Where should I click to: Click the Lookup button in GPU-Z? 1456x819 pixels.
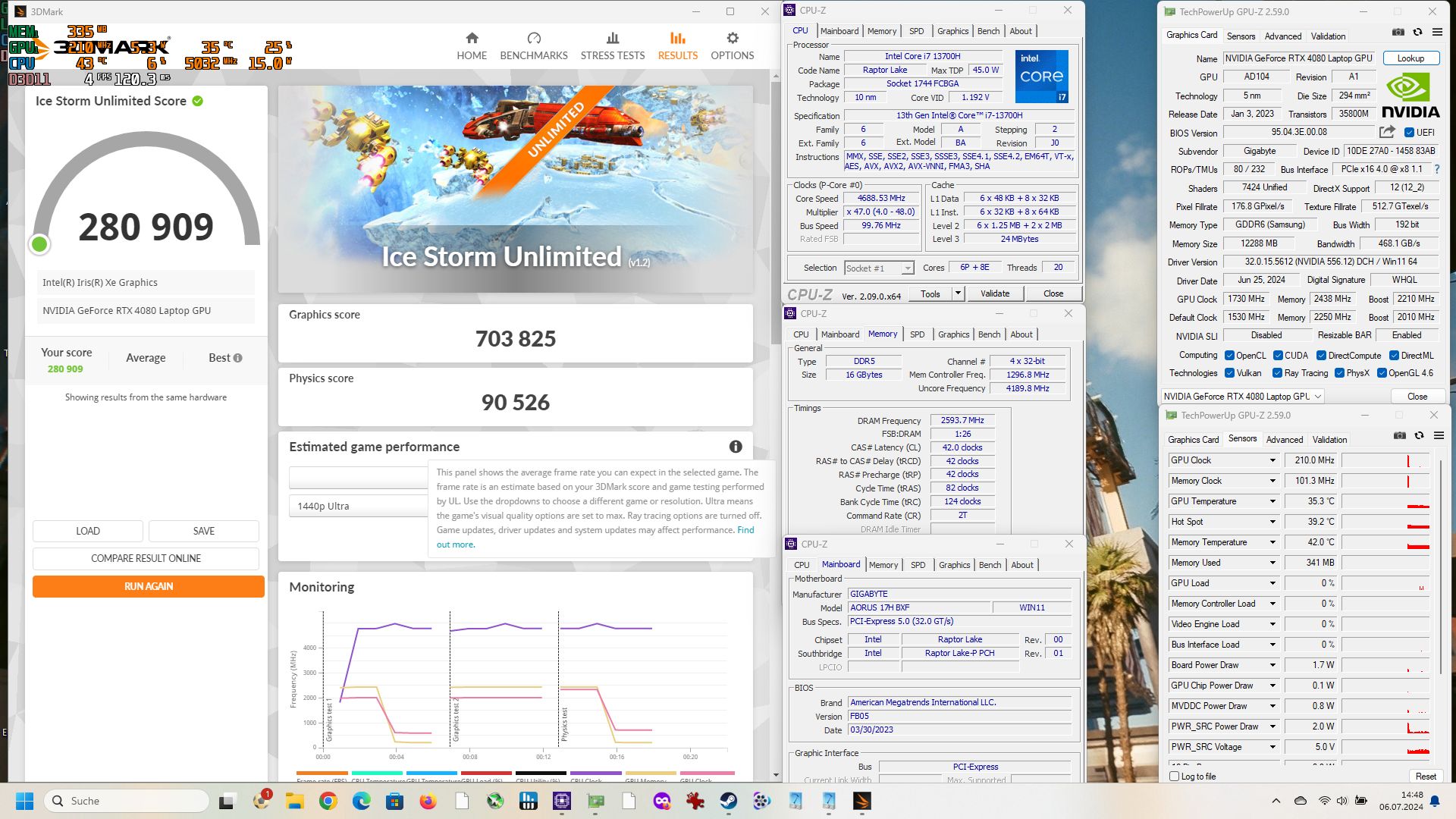pyautogui.click(x=1410, y=58)
